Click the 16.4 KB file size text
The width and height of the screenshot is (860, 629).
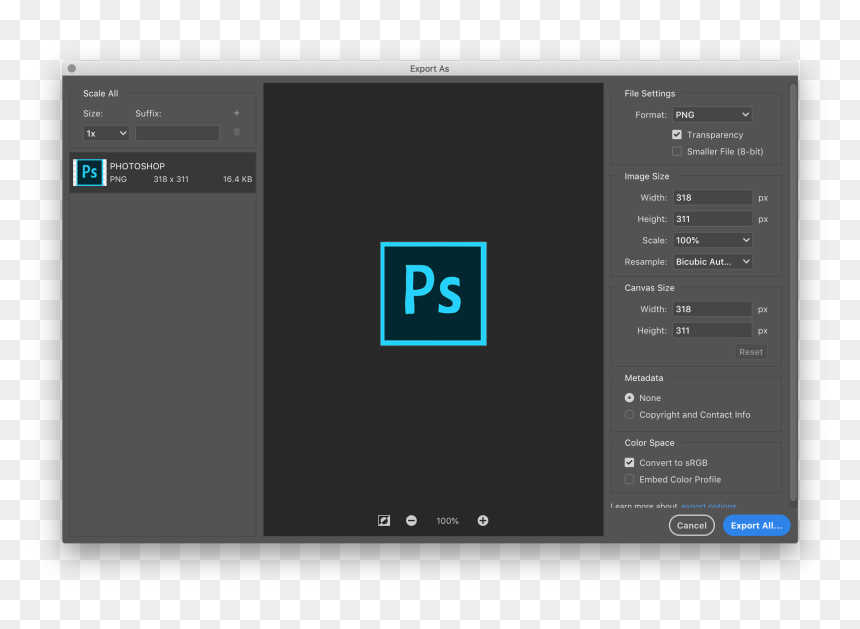click(x=237, y=179)
